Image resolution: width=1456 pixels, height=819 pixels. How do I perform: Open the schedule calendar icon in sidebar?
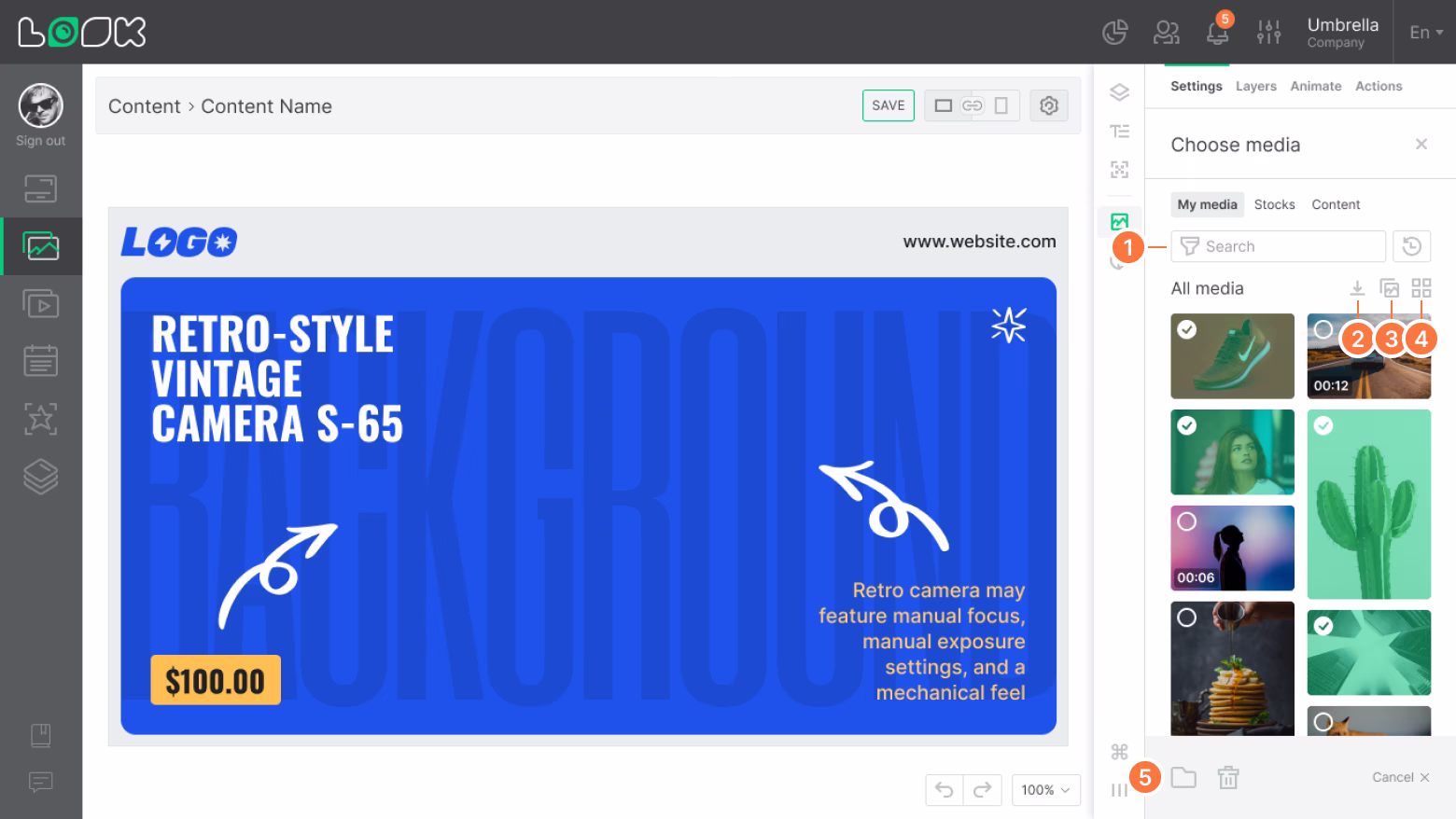click(x=40, y=361)
